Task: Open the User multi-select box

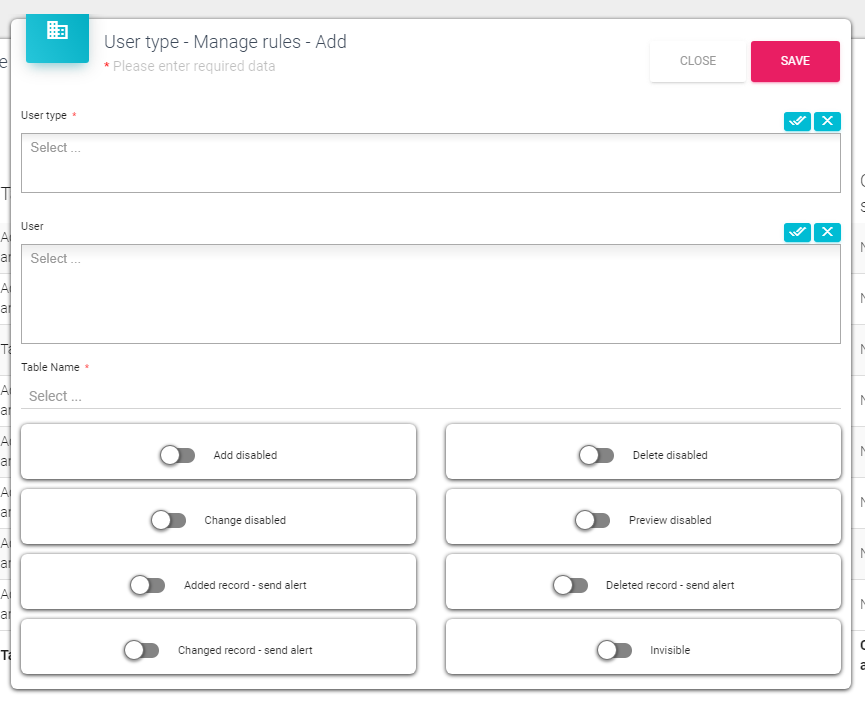Action: [430, 293]
